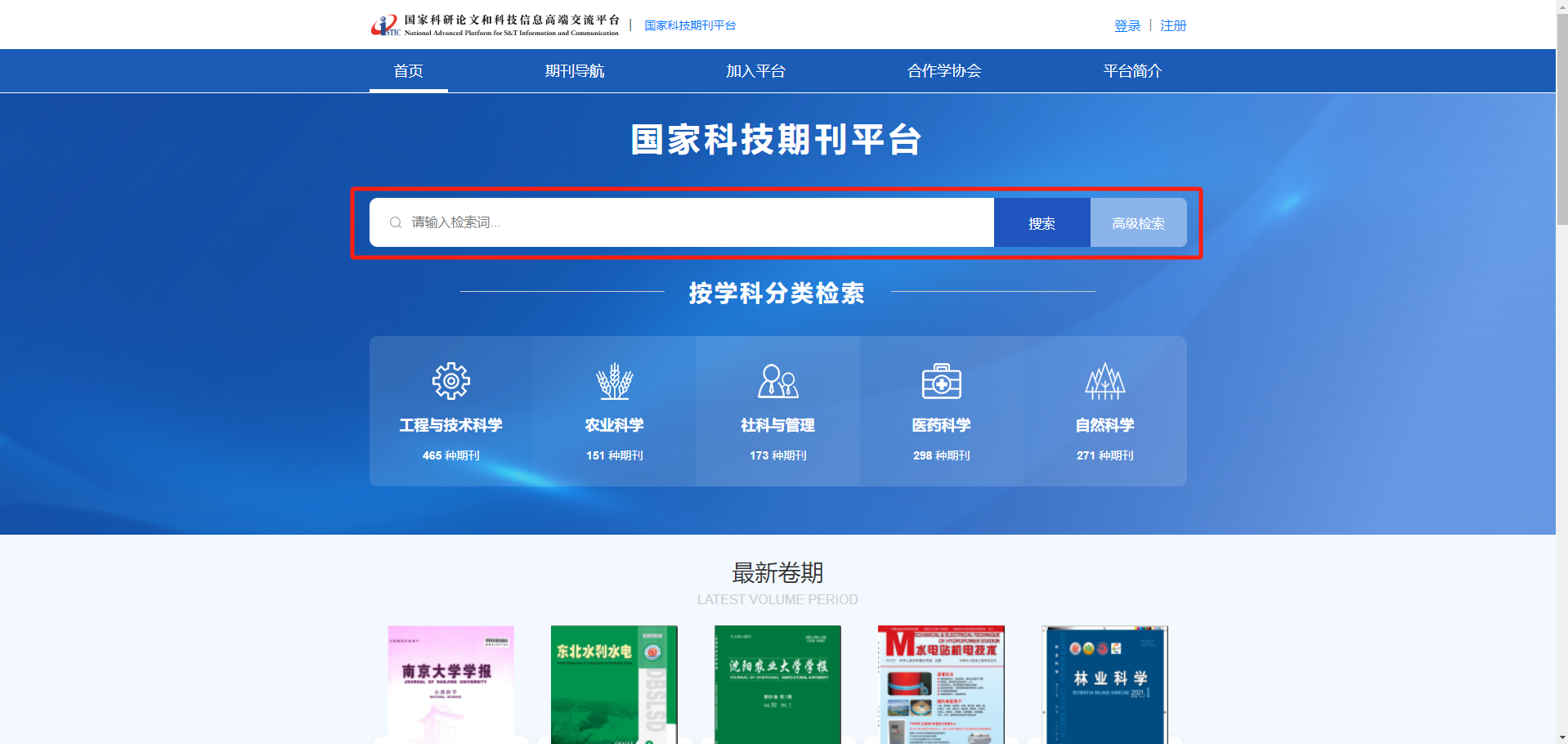Focus the 请输入检索词 search field
Image resolution: width=1568 pixels, height=744 pixels.
pos(682,222)
